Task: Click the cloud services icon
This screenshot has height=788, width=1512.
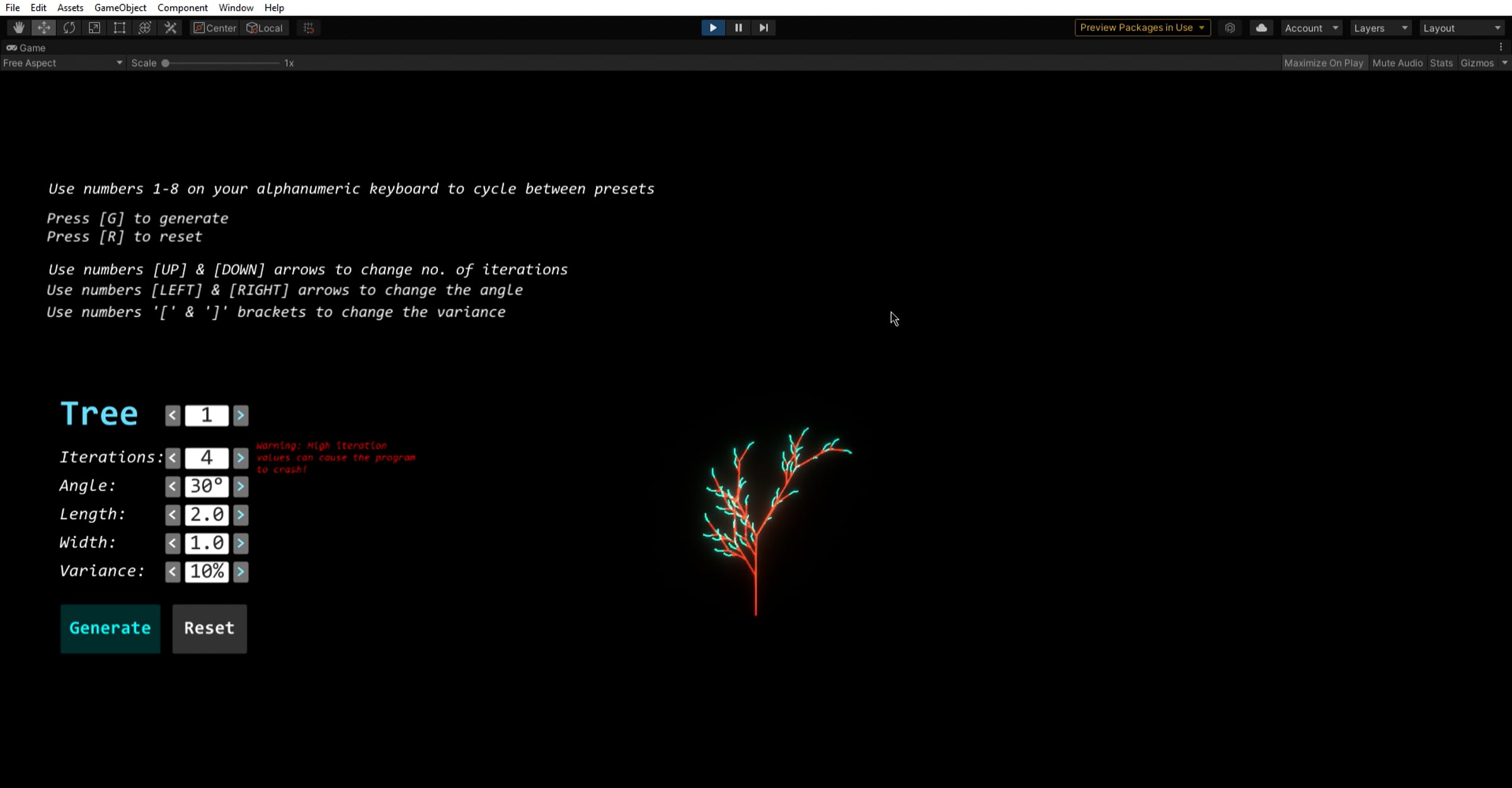Action: tap(1261, 28)
